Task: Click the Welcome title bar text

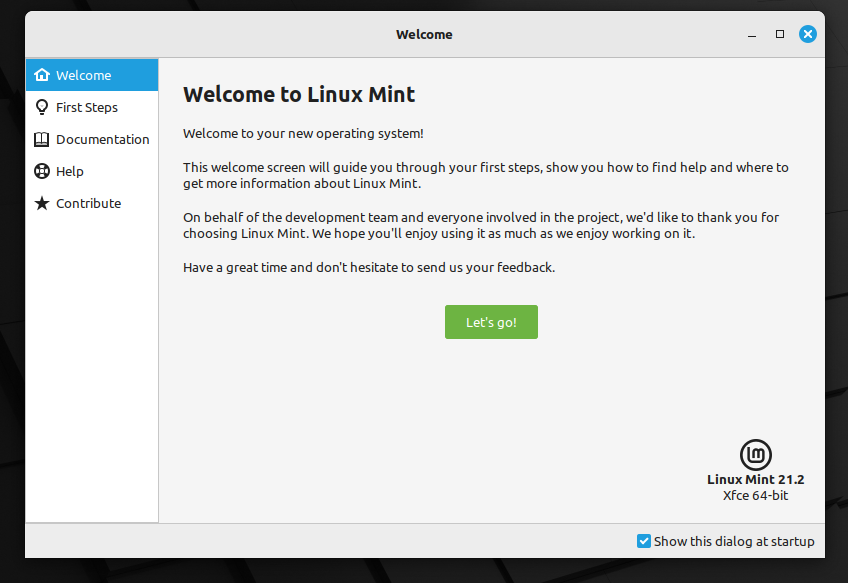Action: coord(424,33)
